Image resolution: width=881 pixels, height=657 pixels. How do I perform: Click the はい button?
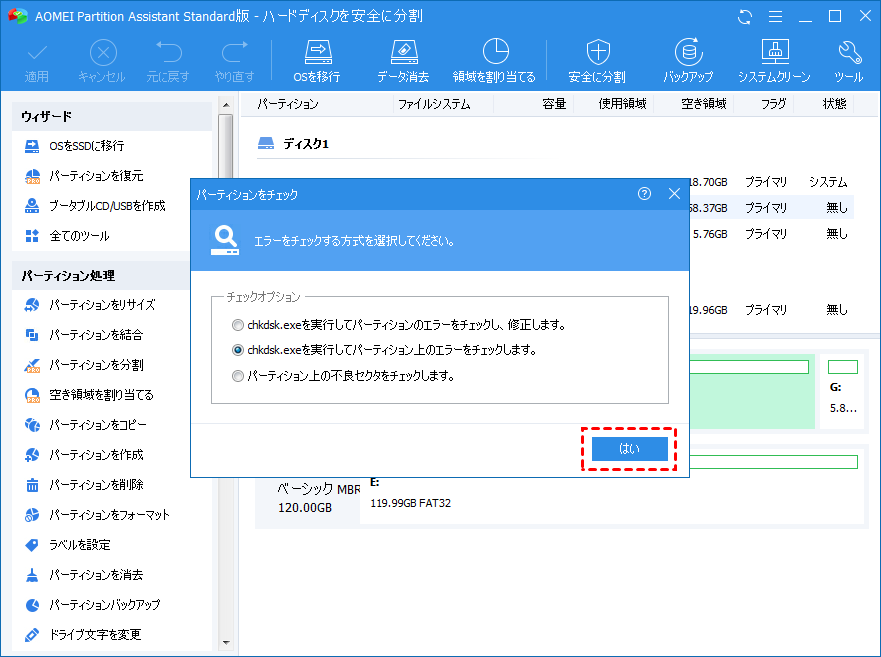tap(629, 448)
